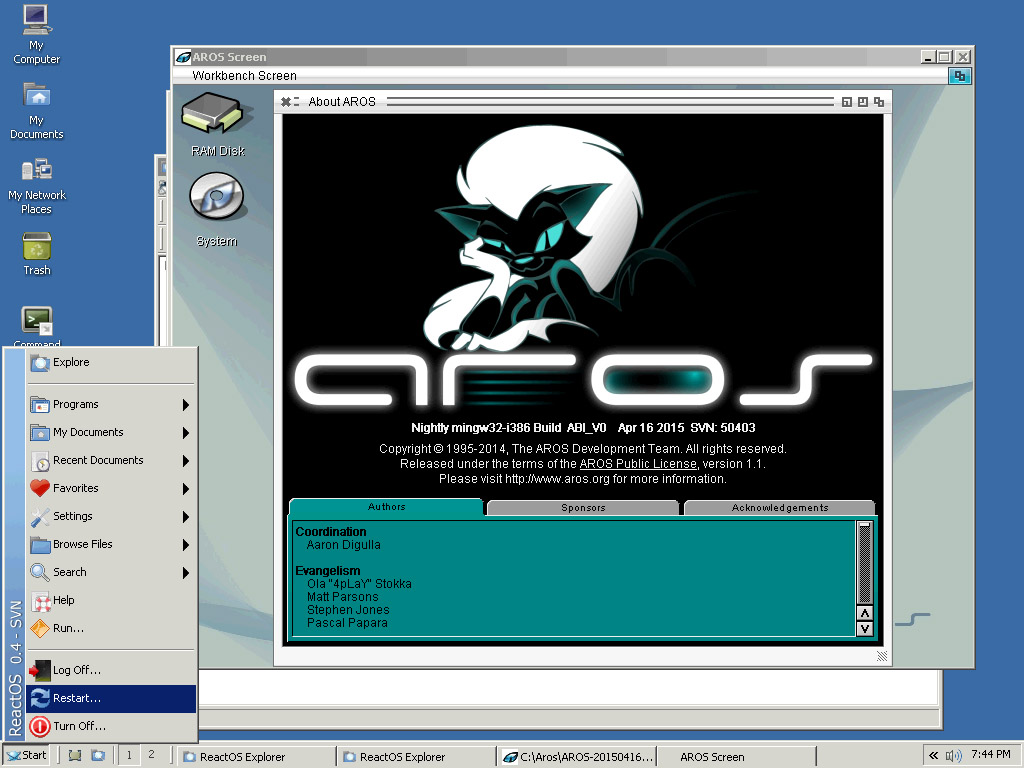This screenshot has width=1024, height=768.
Task: Click the About AROS resize handle
Action: point(882,656)
